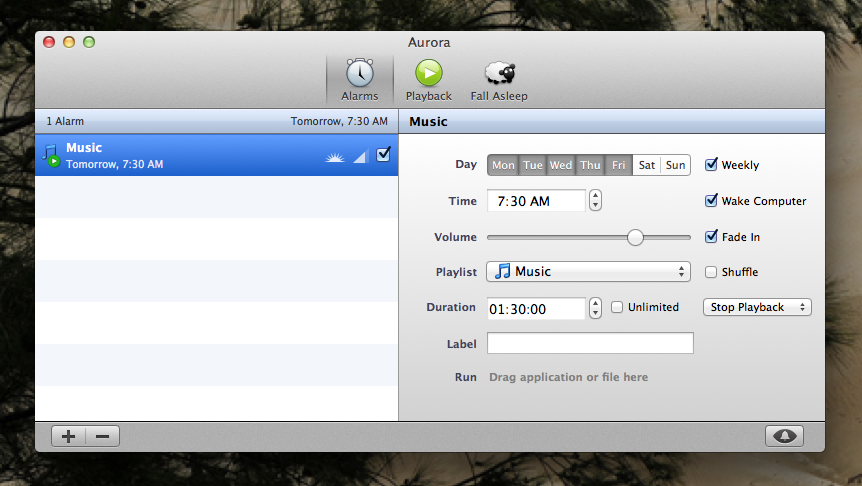Check the Unlimited duration box
Viewport: 862px width, 486px height.
[x=617, y=307]
